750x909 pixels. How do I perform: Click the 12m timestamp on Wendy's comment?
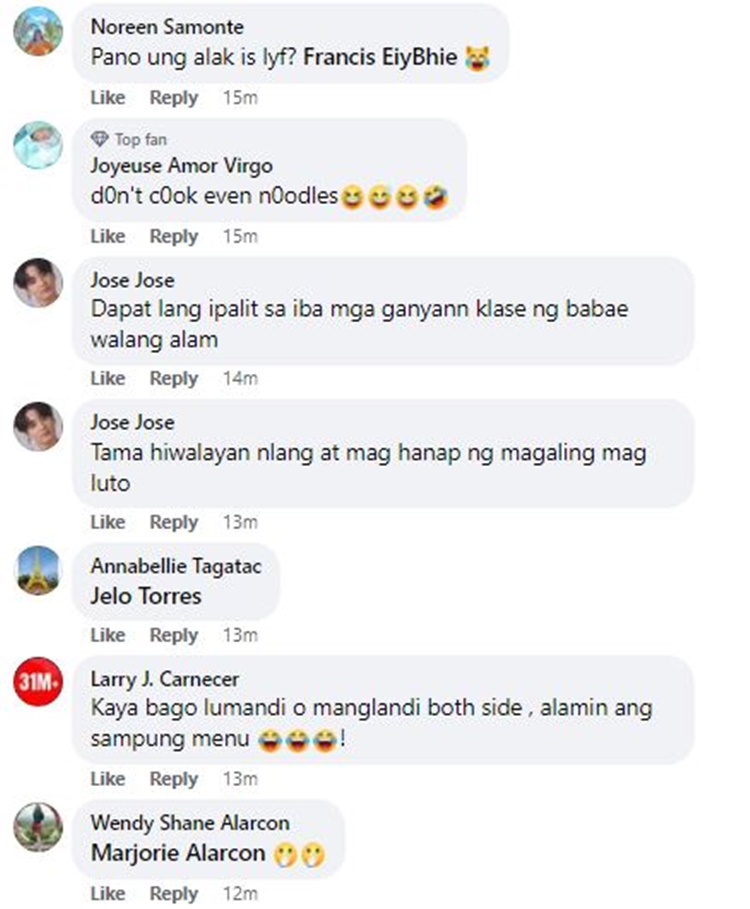coord(241,893)
